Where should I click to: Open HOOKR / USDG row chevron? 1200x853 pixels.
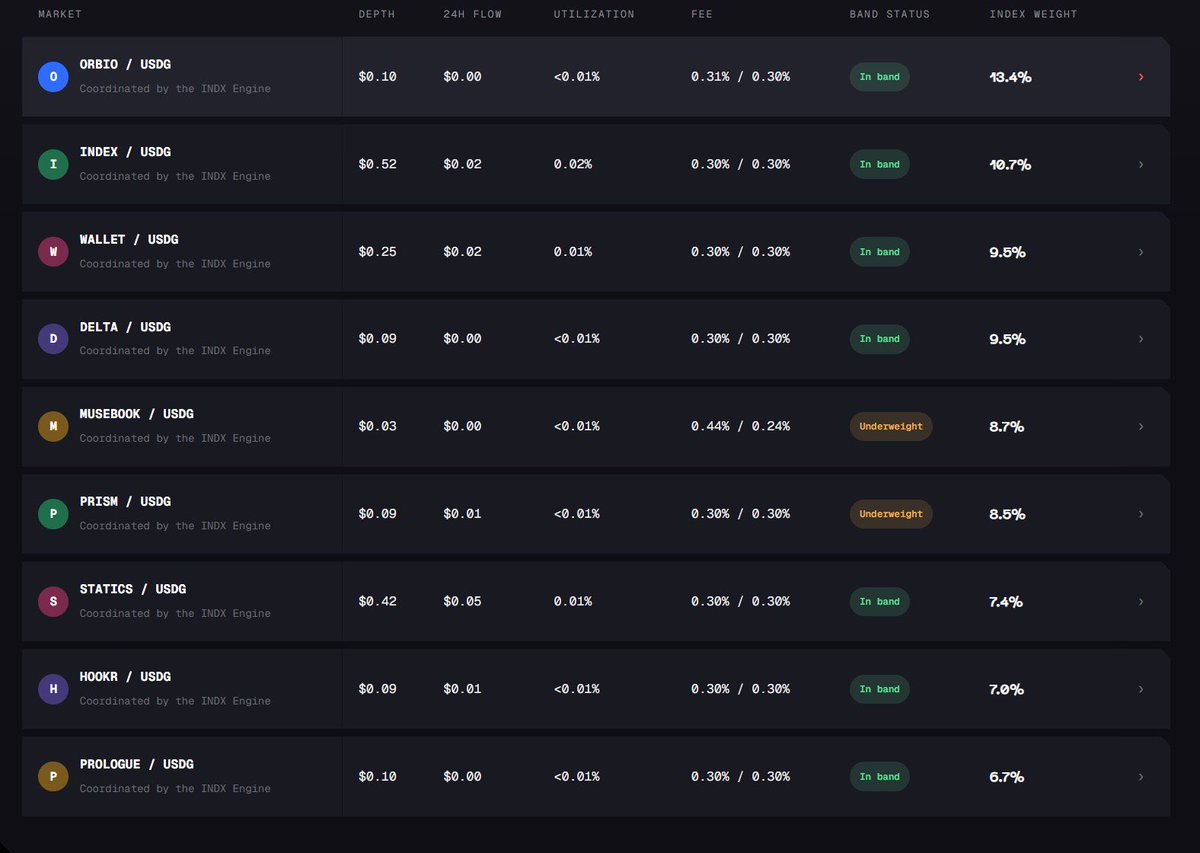coord(1141,689)
